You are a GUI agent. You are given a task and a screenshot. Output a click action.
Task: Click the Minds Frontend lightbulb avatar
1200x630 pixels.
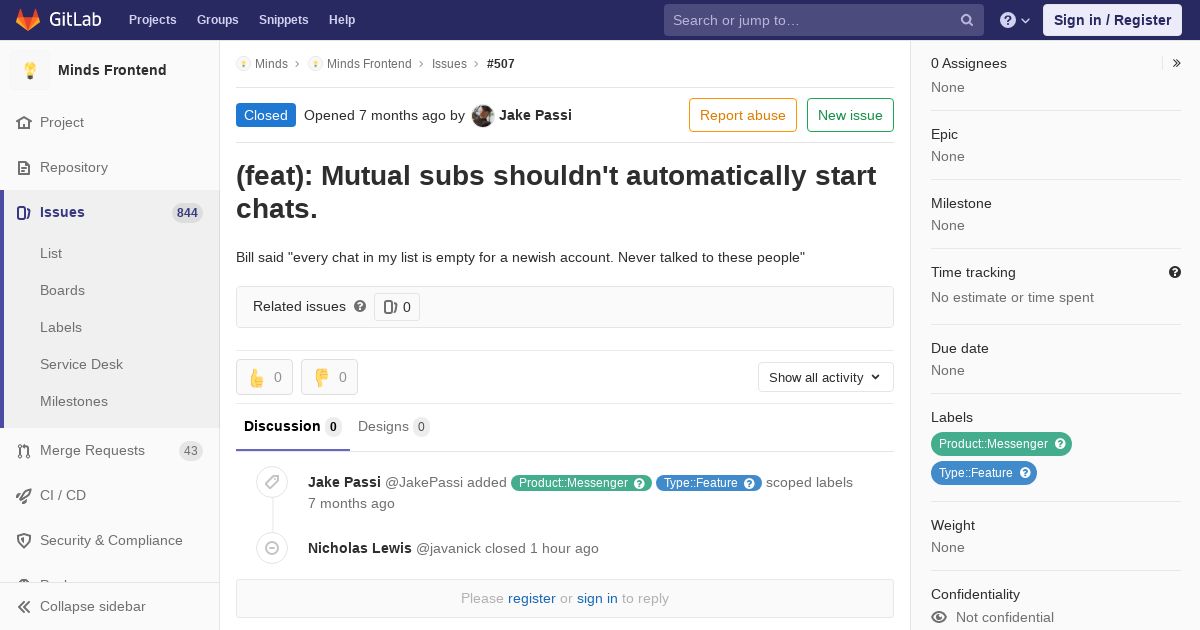pos(30,70)
